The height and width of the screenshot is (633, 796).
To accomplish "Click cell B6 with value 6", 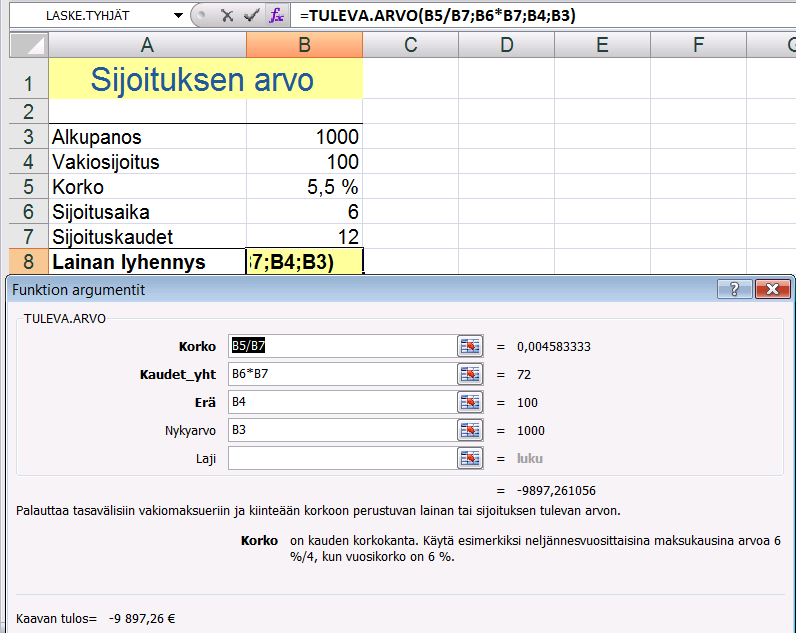I will tap(305, 211).
